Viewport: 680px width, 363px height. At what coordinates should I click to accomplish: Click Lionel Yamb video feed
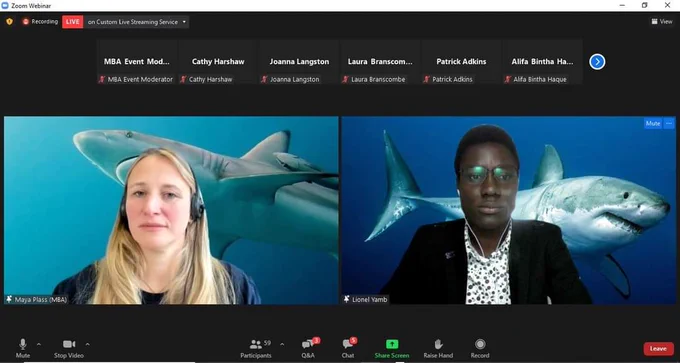click(509, 210)
